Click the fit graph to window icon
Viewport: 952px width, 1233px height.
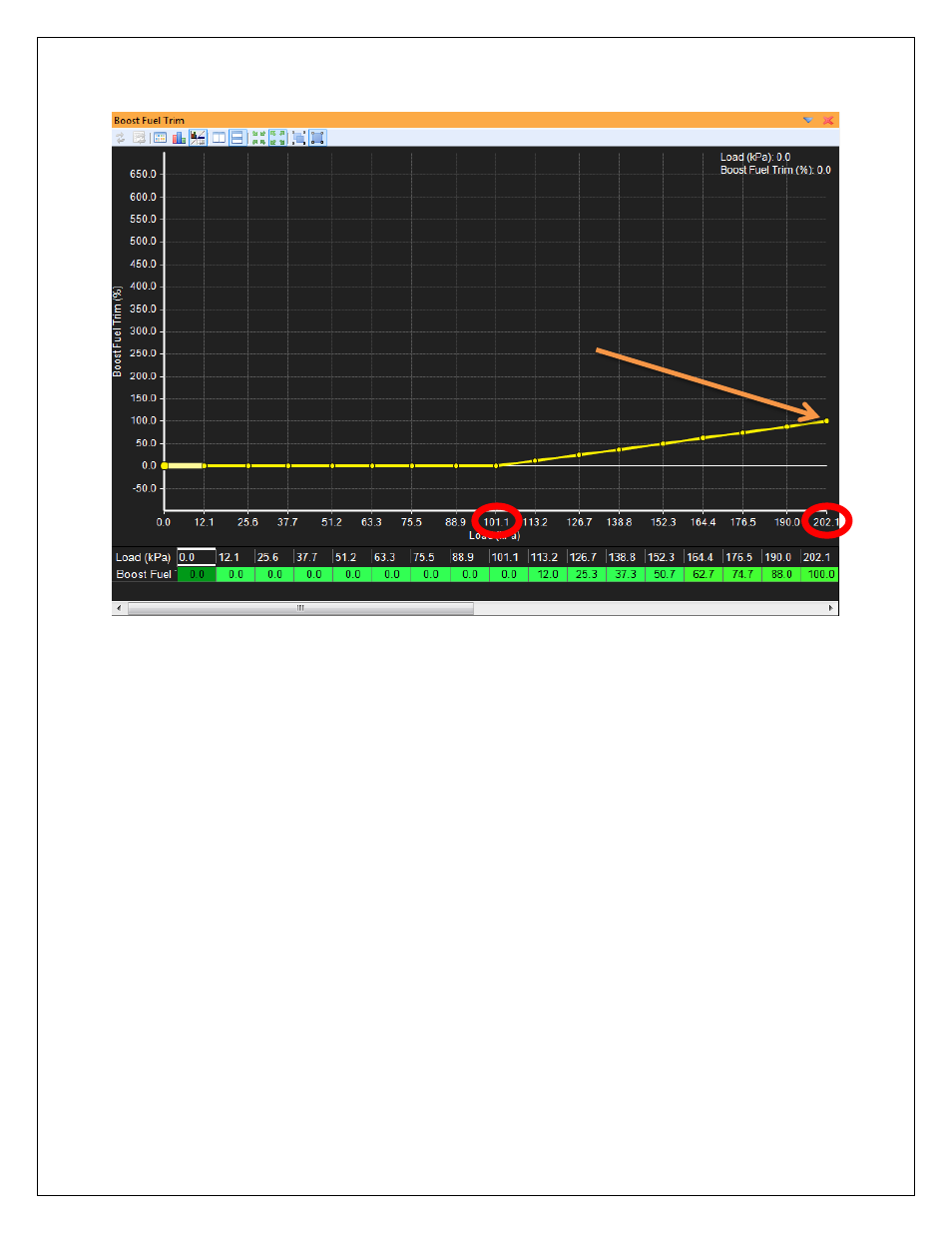[317, 138]
